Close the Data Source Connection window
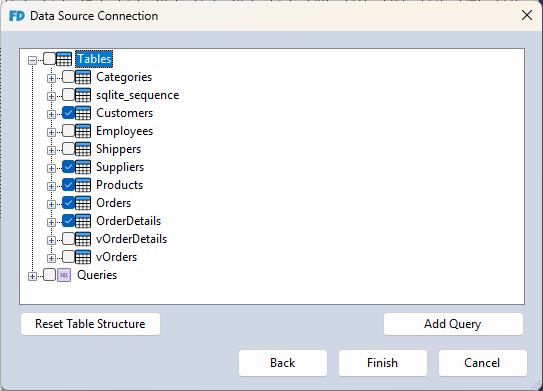This screenshot has width=543, height=391. tap(527, 16)
